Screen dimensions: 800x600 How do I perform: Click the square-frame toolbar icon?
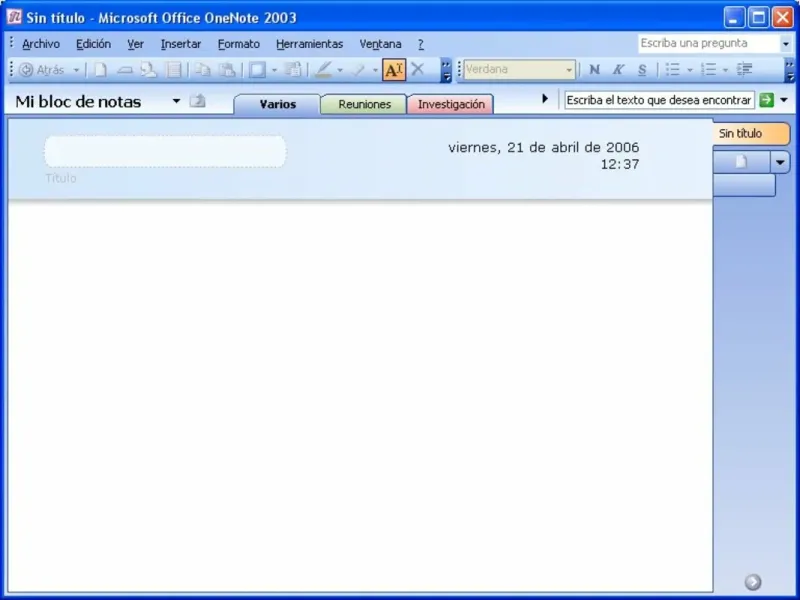257,70
